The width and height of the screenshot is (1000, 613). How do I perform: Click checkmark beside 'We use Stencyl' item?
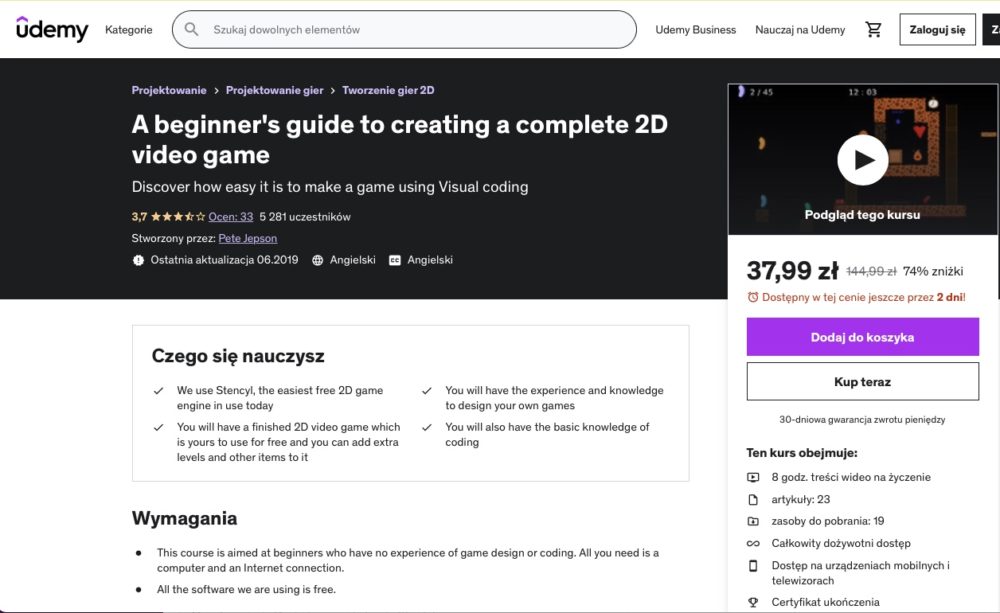(x=158, y=391)
